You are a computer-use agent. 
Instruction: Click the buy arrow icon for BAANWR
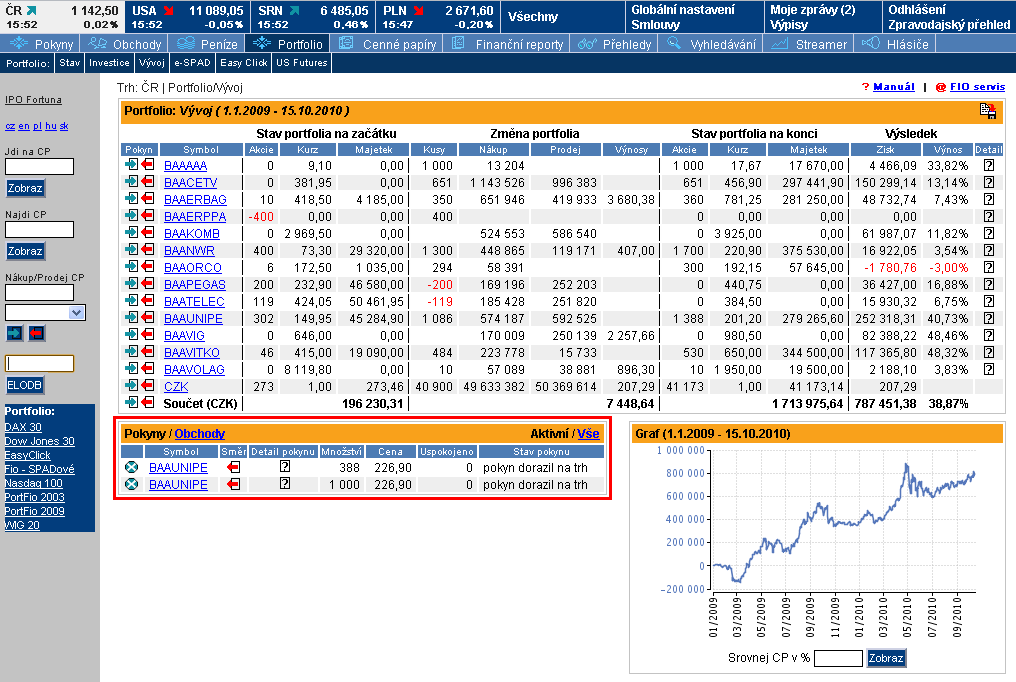(x=132, y=250)
